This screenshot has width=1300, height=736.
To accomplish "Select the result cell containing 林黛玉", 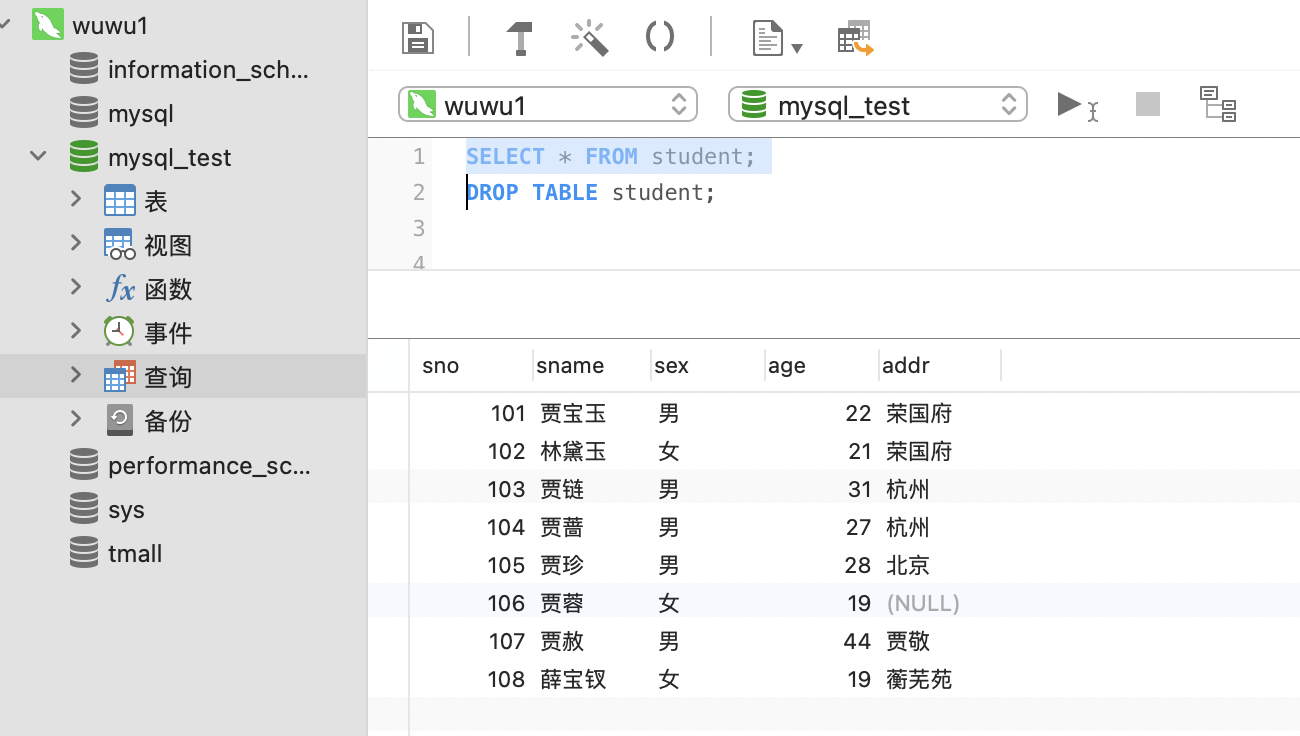I will [573, 451].
